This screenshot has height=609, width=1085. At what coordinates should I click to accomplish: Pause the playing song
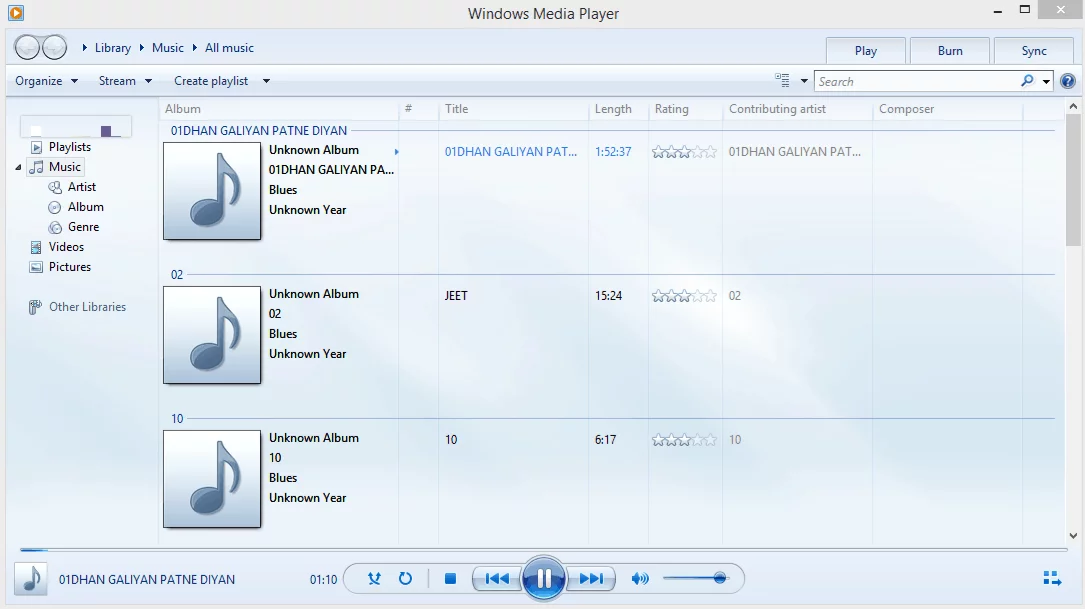pyautogui.click(x=544, y=579)
